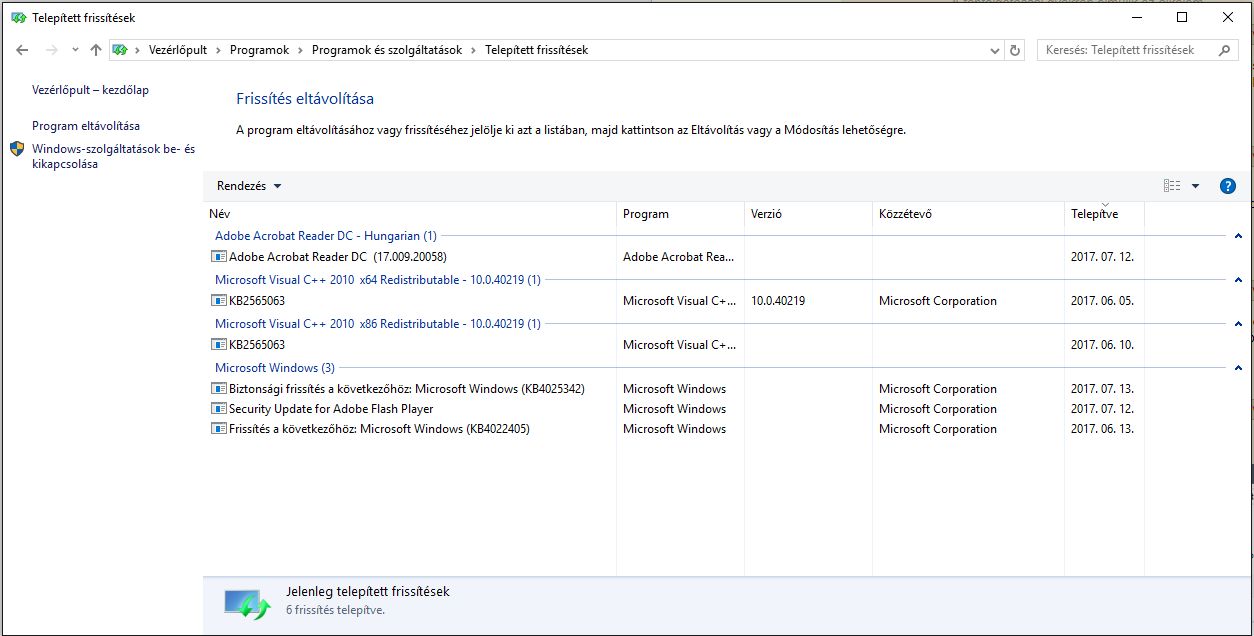Click install date 2017. 07. 13.
Screen dimensions: 1254x636
[1102, 389]
